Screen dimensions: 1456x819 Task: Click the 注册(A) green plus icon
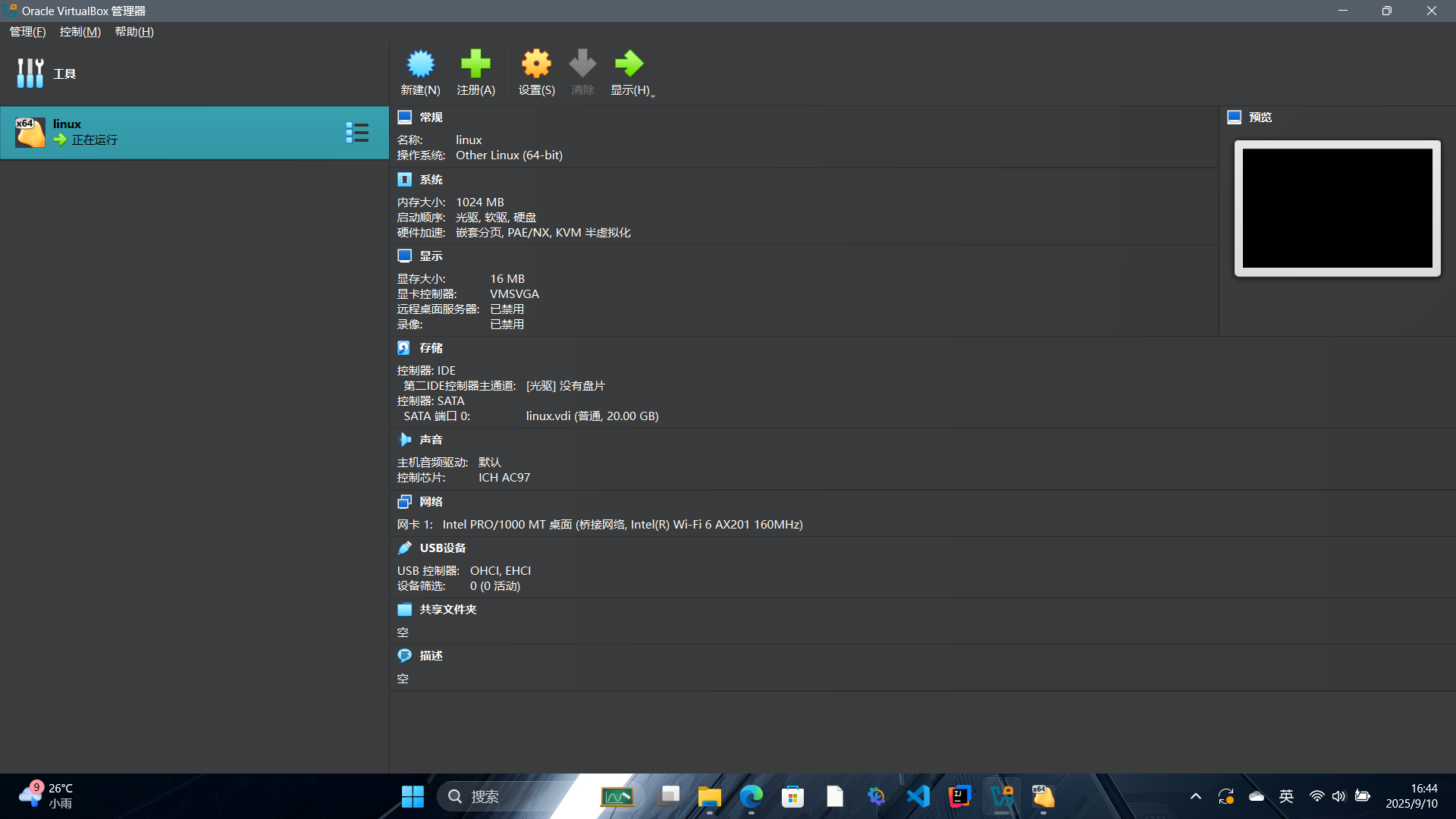[475, 64]
